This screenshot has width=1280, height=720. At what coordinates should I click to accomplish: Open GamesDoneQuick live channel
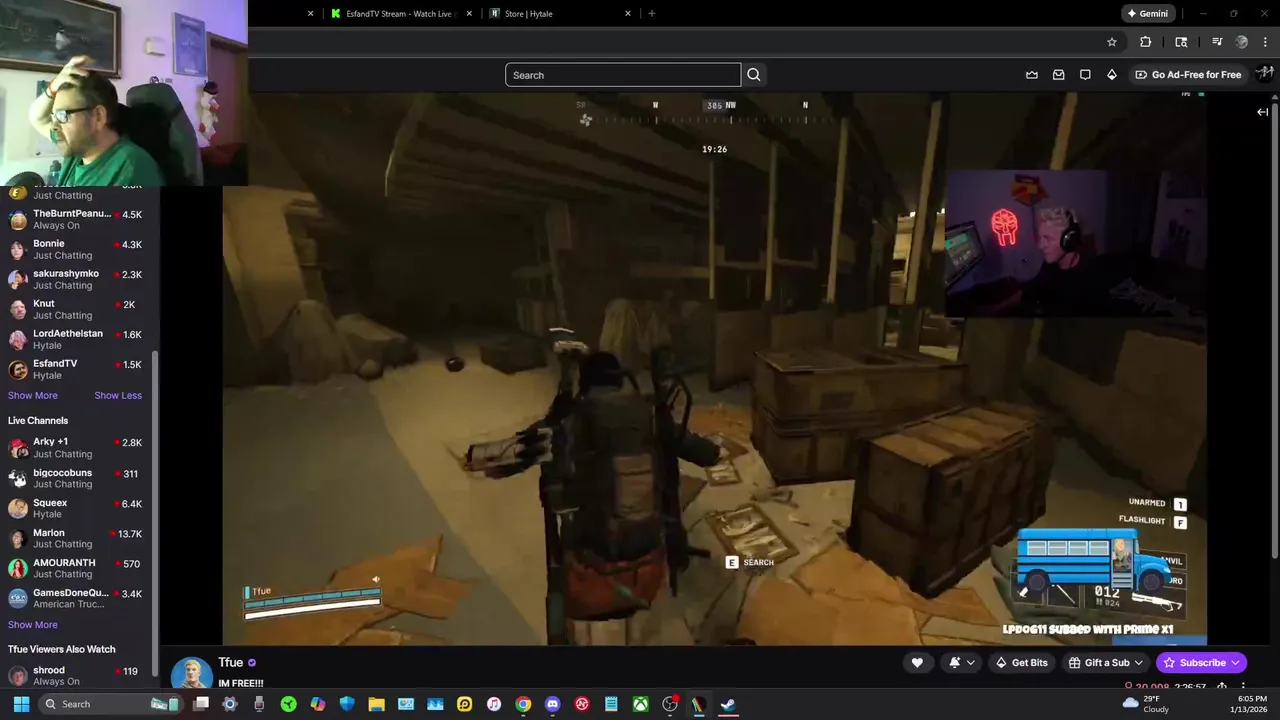(x=78, y=598)
